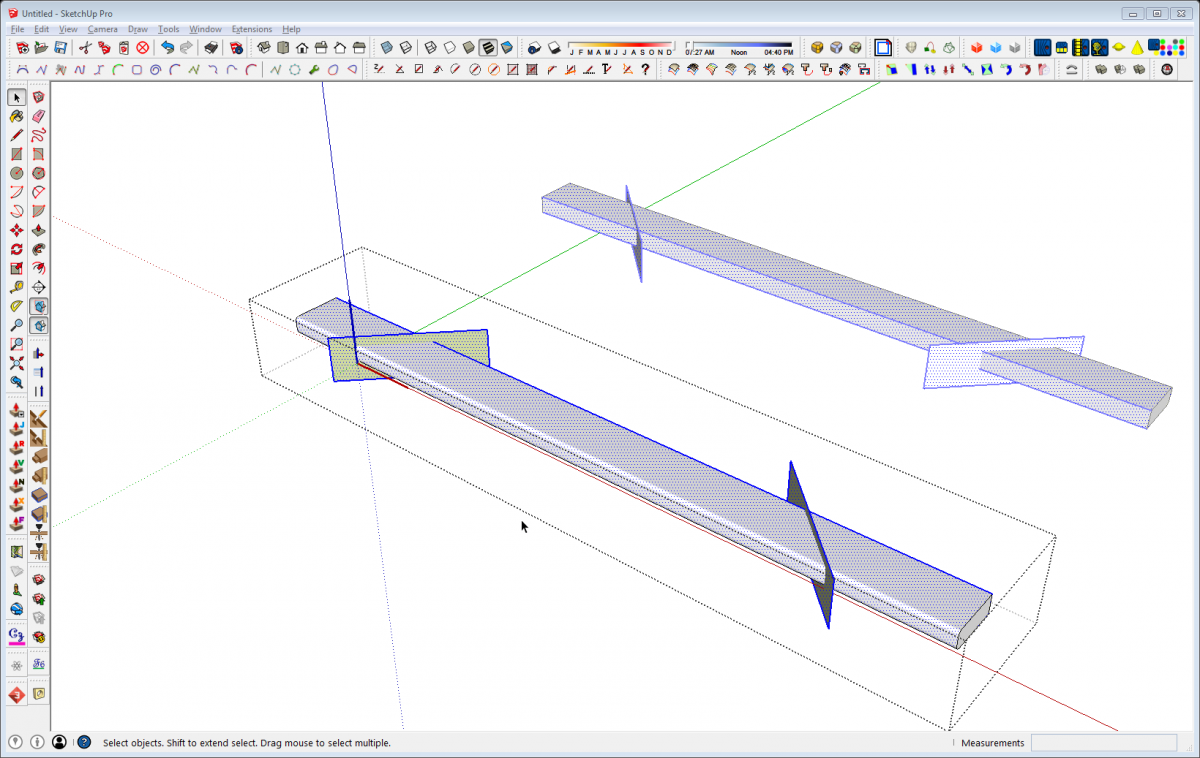The width and height of the screenshot is (1200, 758).
Task: Click the Zoom Extents icon
Action: click(14, 363)
